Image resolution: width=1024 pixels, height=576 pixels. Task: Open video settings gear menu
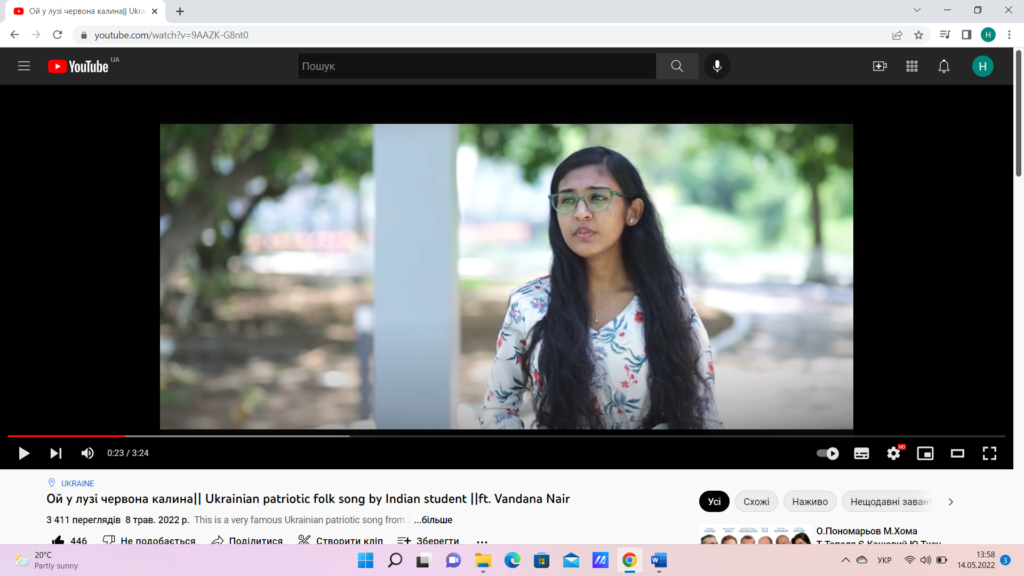(893, 453)
